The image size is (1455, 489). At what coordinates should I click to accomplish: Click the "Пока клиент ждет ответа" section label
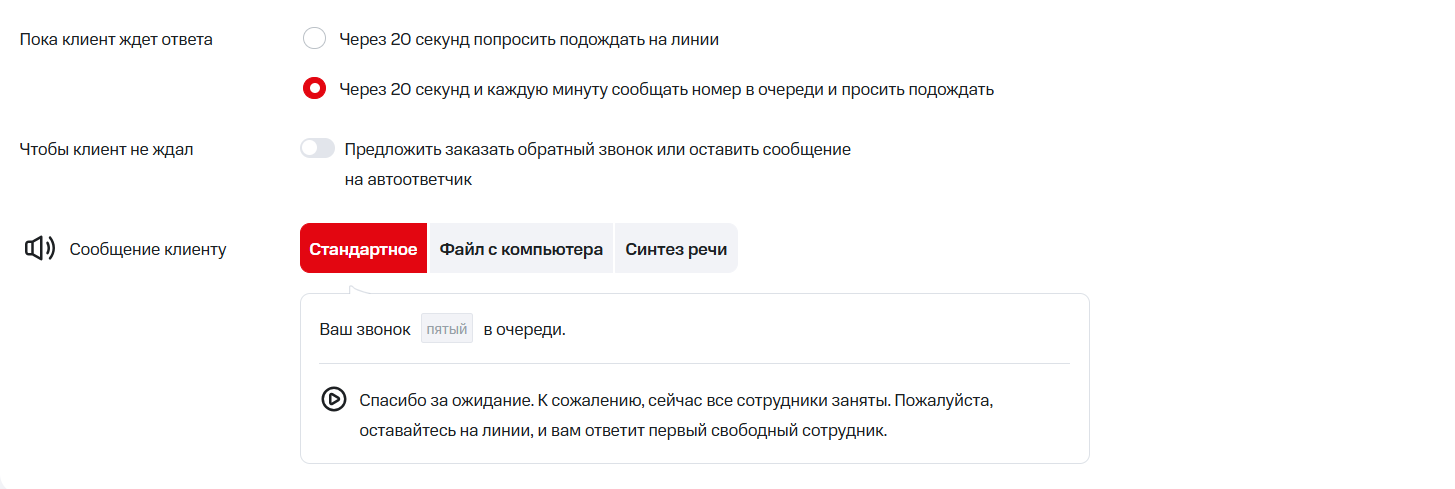(116, 39)
